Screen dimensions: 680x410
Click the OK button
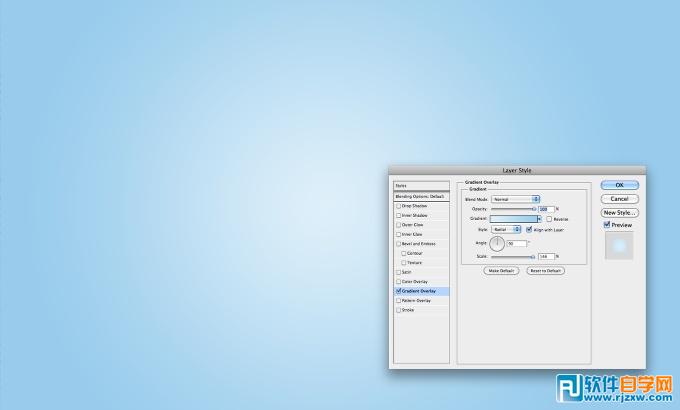point(620,185)
